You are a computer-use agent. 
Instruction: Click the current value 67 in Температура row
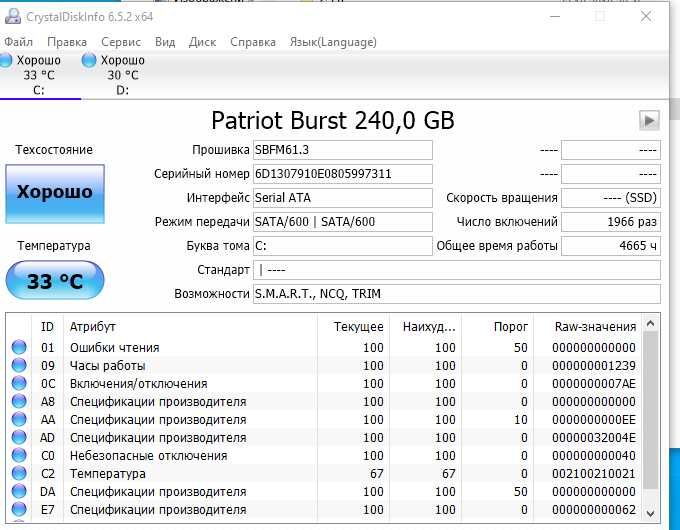click(x=376, y=474)
